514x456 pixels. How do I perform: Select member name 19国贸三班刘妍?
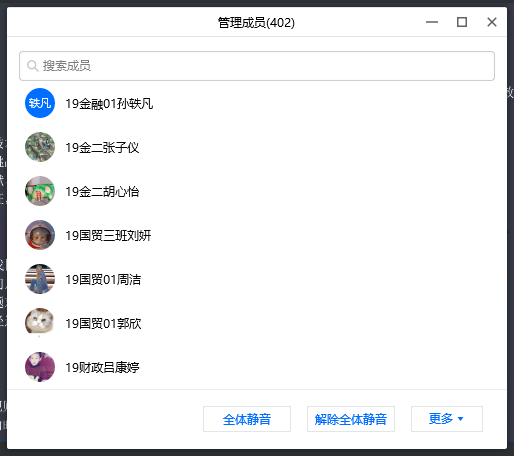[108, 235]
